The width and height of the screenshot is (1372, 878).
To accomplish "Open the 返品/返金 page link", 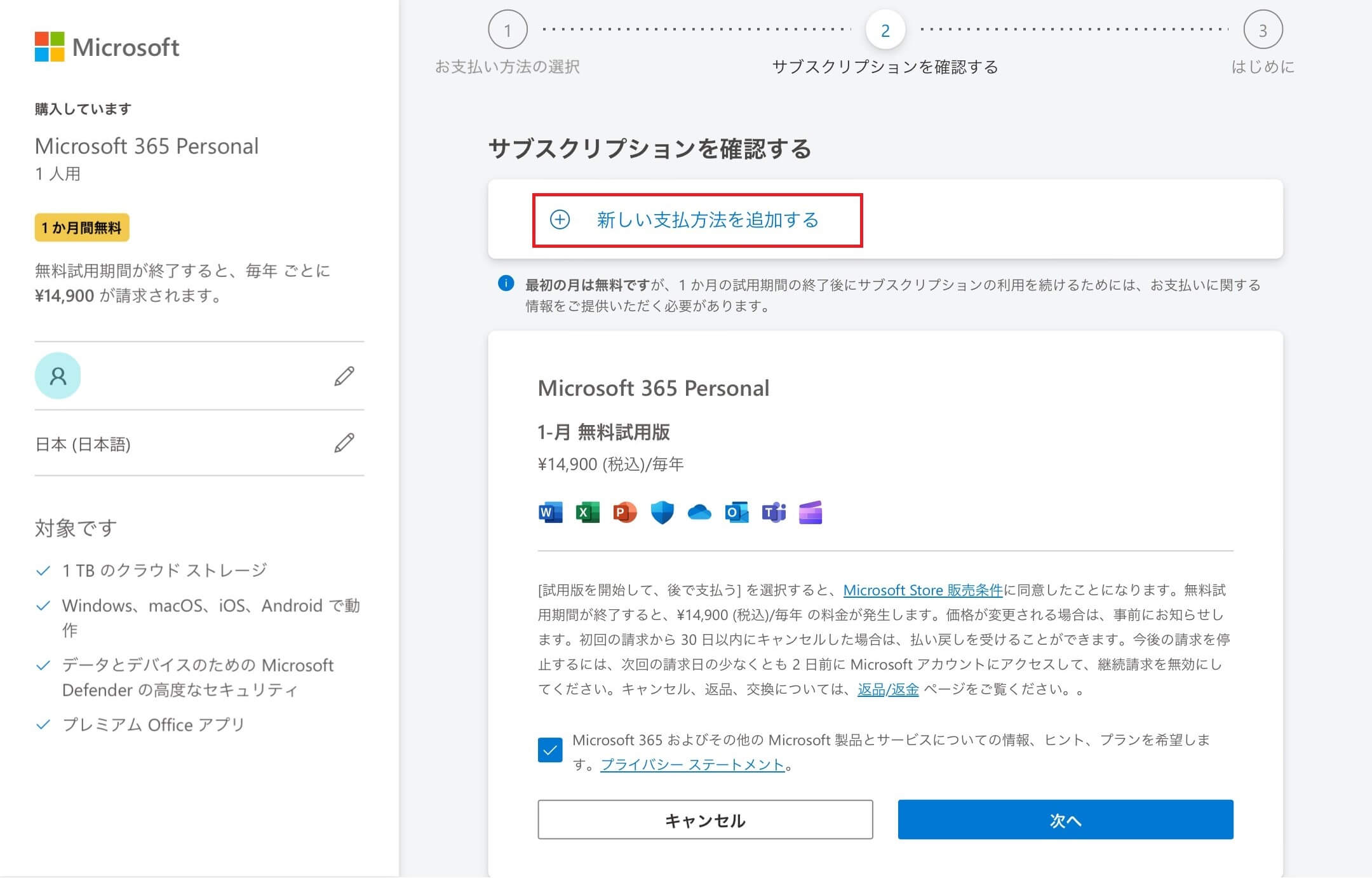I will [888, 689].
